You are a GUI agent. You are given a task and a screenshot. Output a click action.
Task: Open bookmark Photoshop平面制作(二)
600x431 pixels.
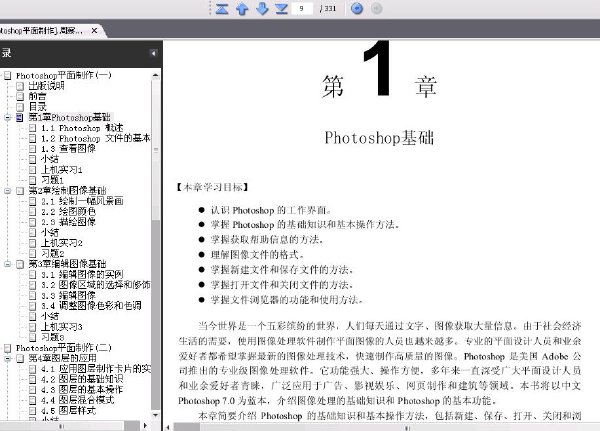tap(64, 348)
